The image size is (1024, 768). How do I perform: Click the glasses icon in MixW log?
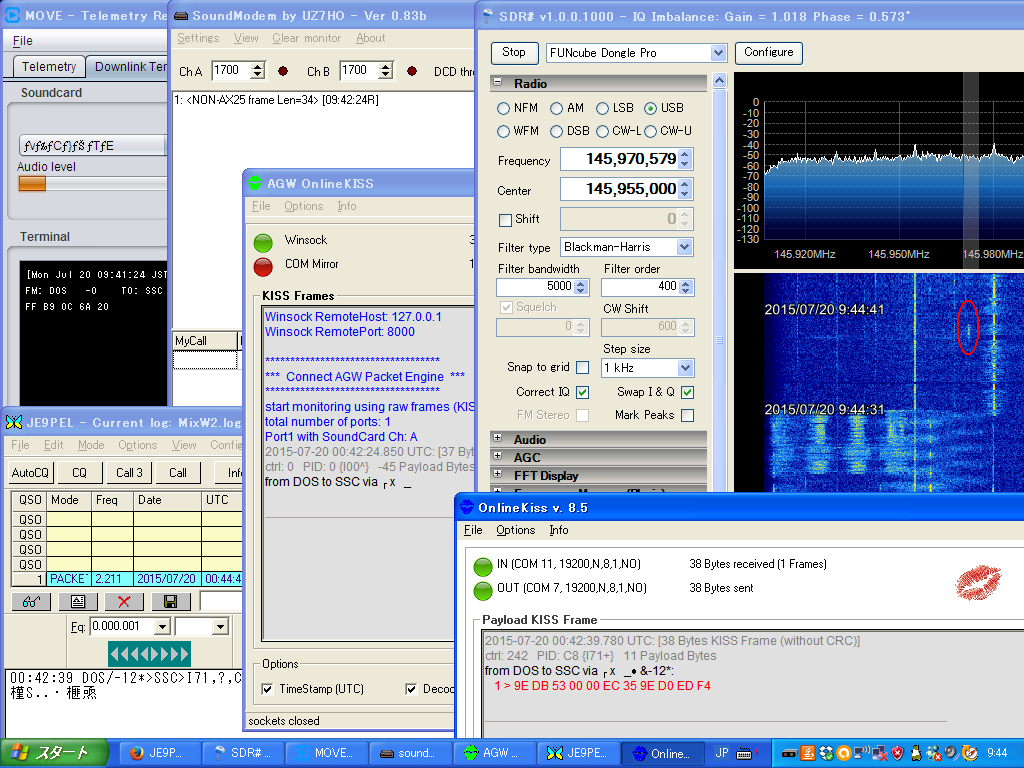31,601
